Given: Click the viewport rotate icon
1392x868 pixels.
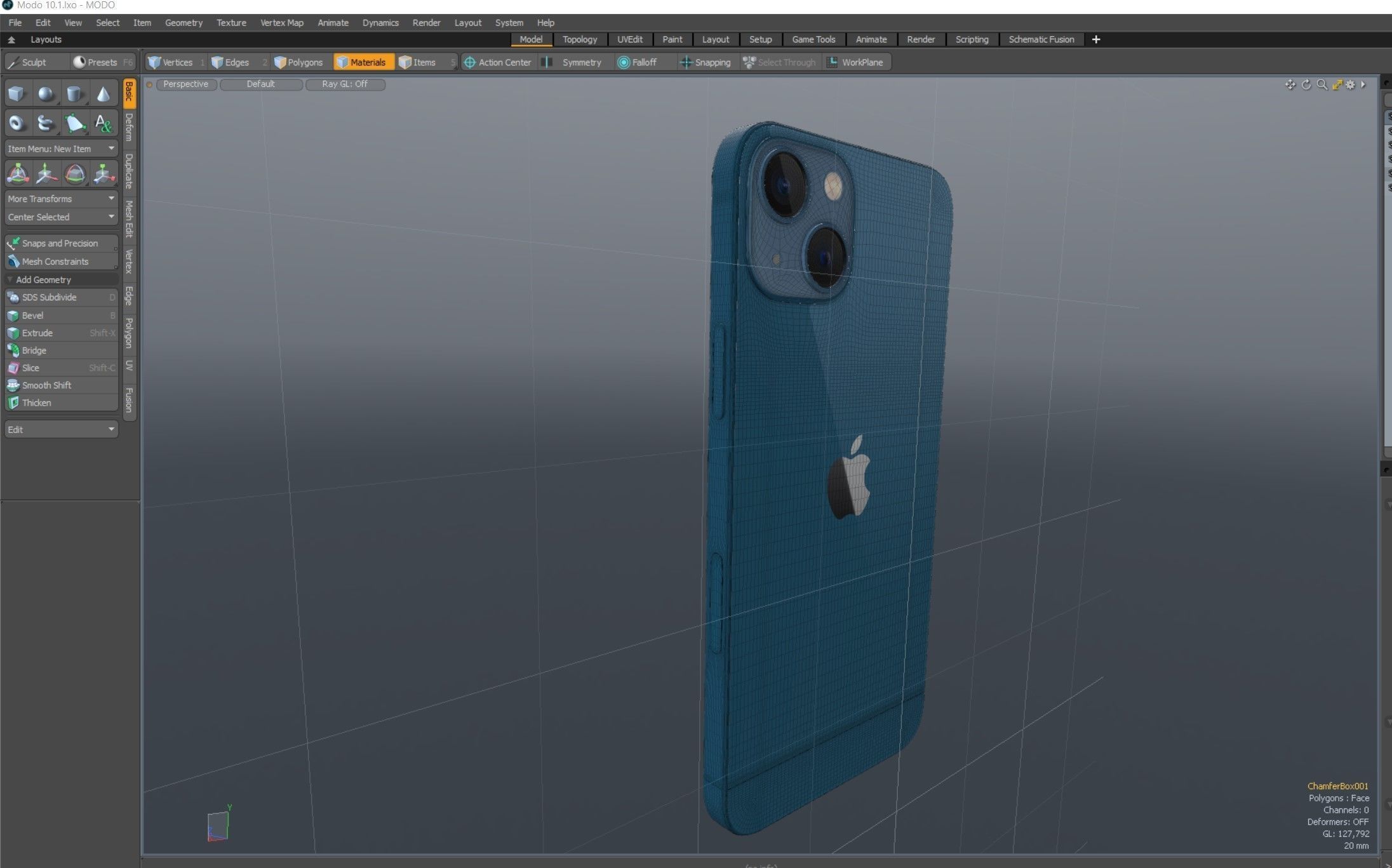Looking at the screenshot, I should point(1306,84).
